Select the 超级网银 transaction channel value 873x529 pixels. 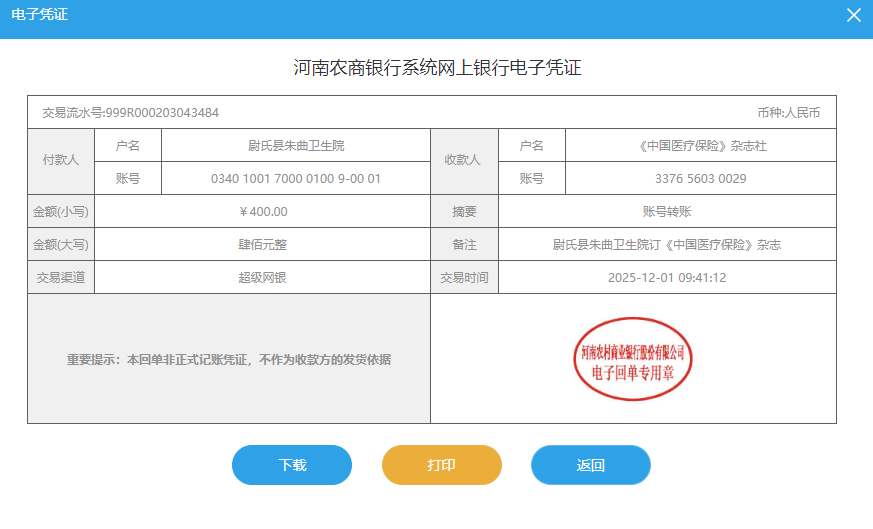point(263,278)
